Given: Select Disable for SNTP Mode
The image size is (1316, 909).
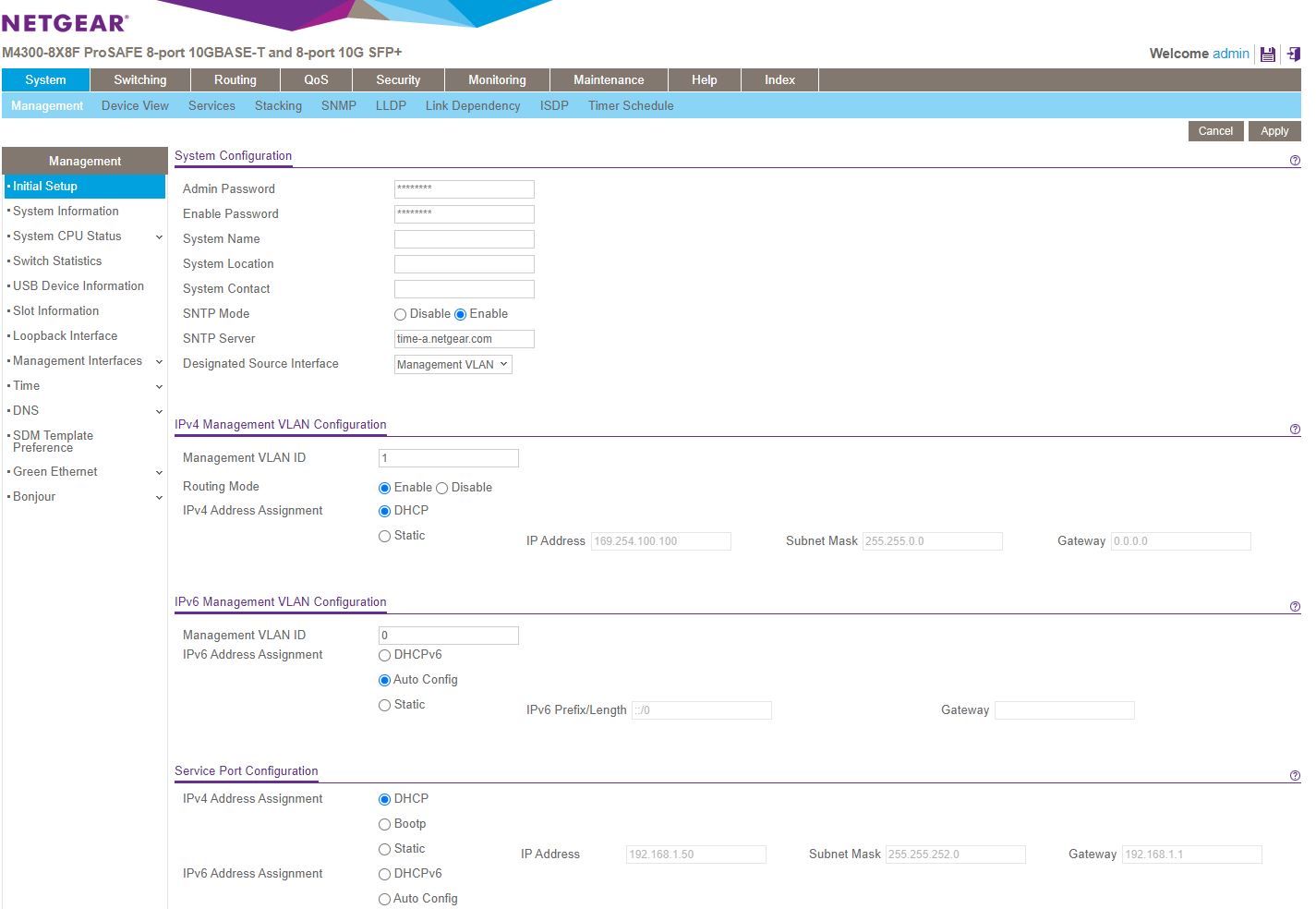Looking at the screenshot, I should click(401, 315).
